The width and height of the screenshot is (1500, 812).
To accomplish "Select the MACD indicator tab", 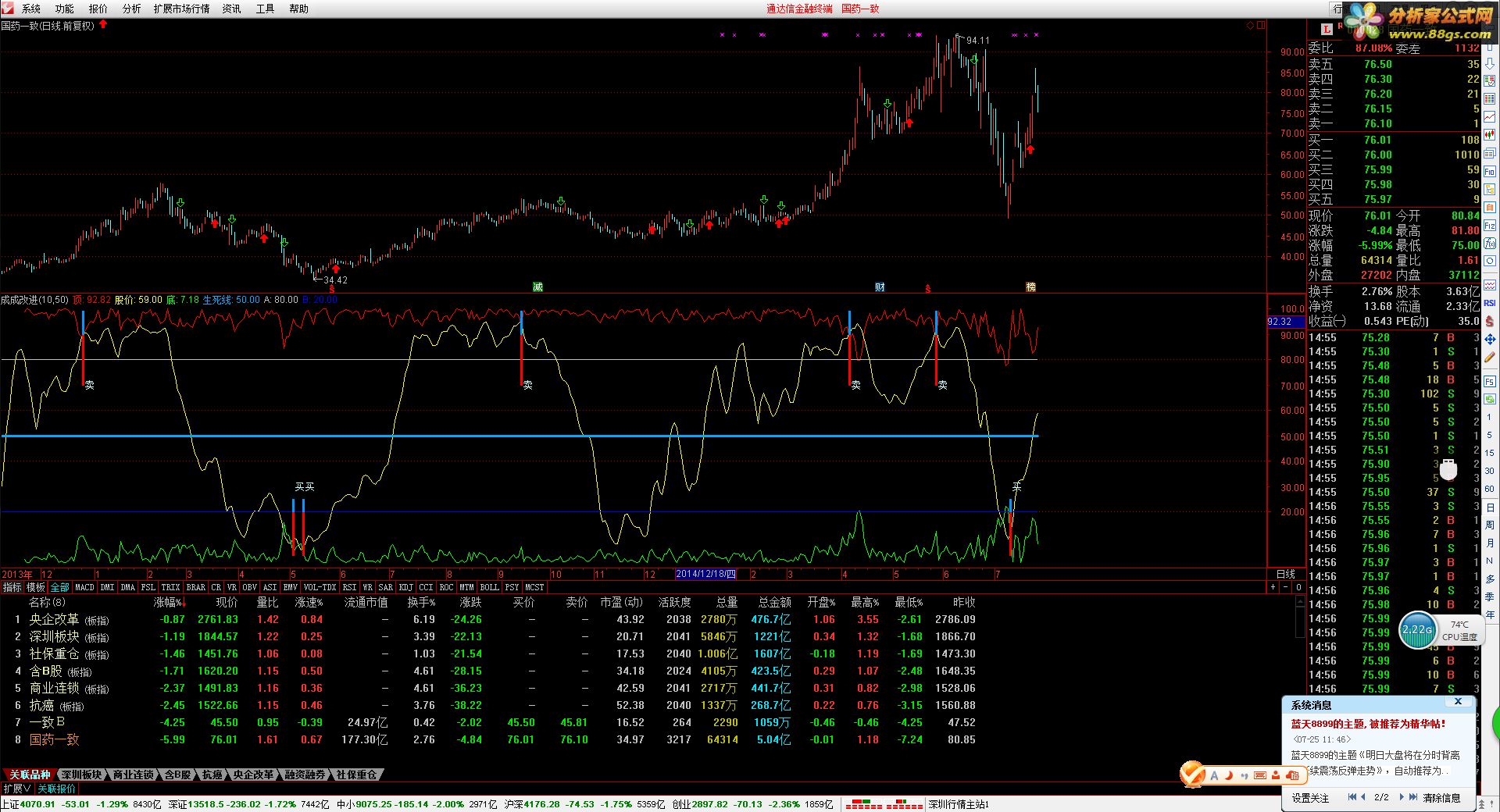I will tap(84, 587).
